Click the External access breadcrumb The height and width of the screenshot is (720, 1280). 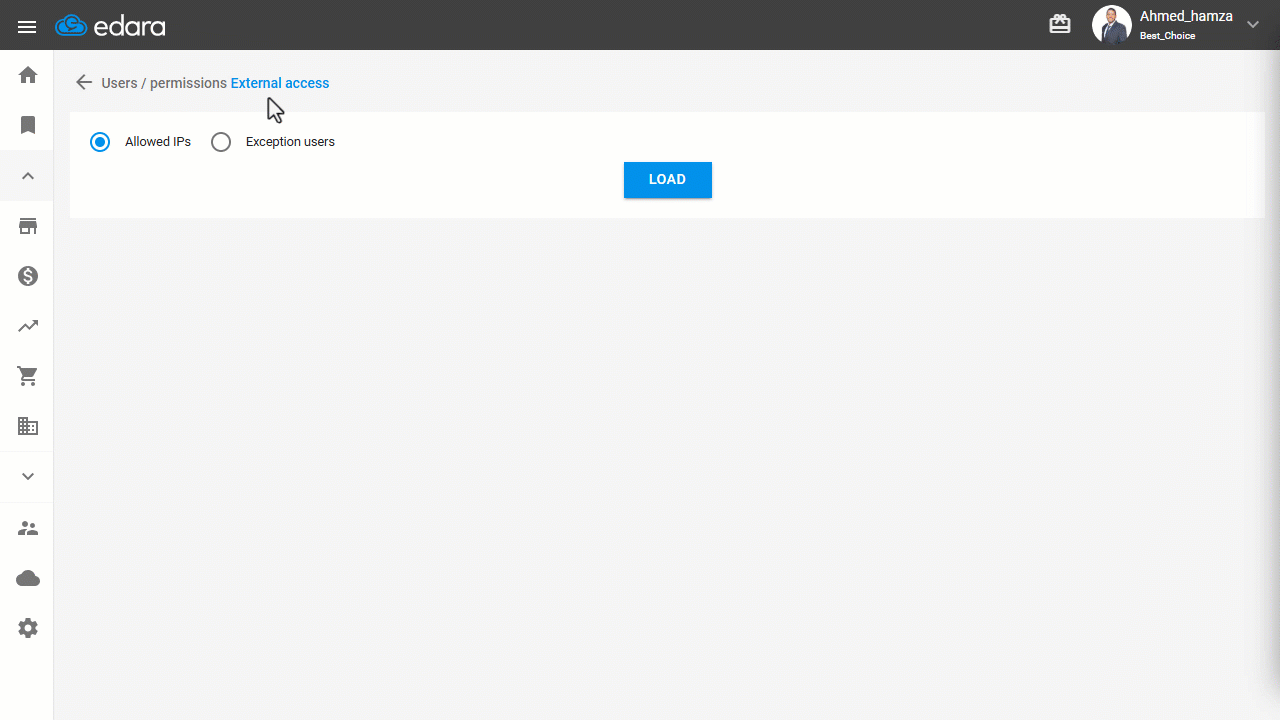tap(280, 83)
